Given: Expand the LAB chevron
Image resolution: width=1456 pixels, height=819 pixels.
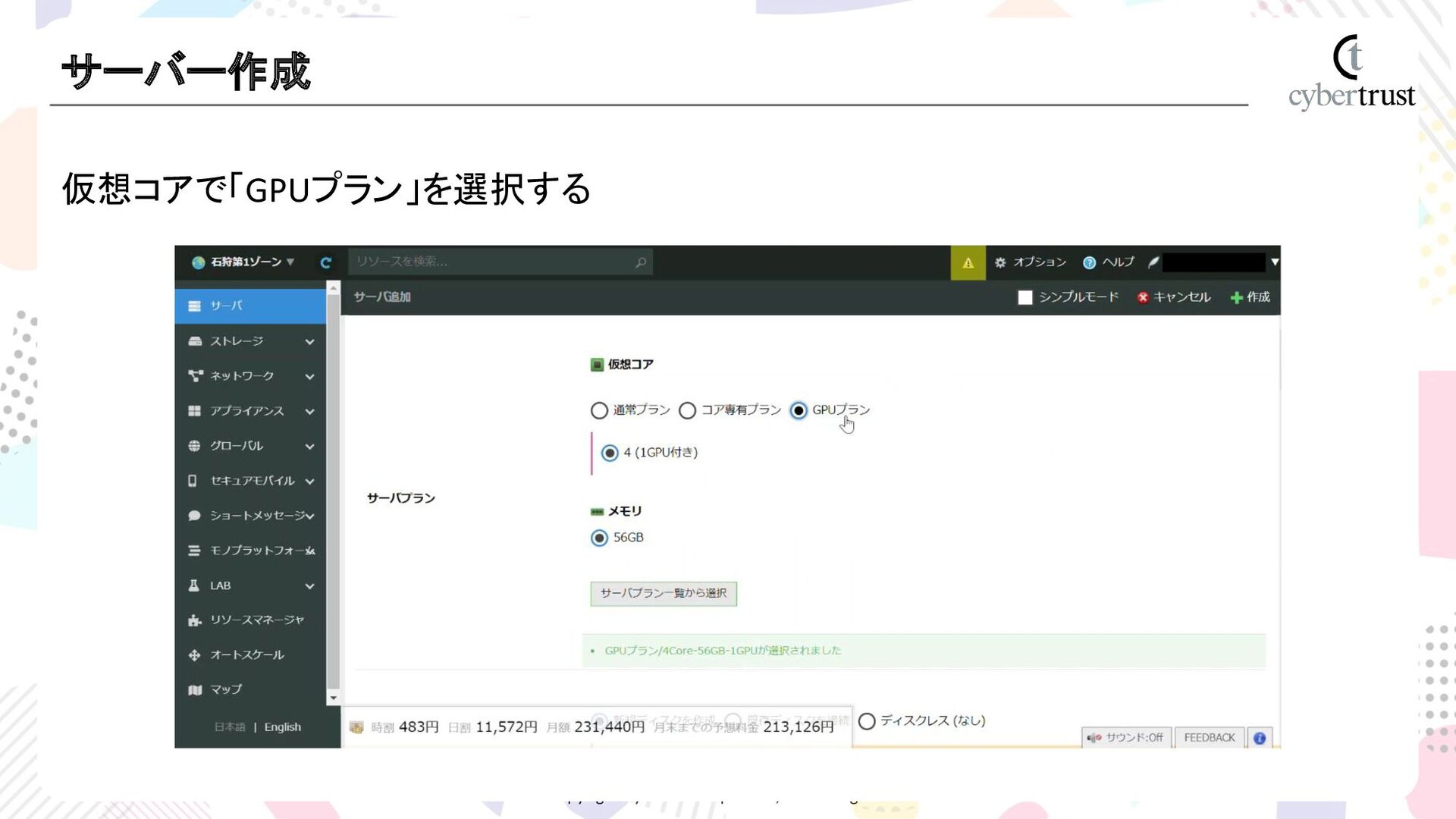Looking at the screenshot, I should (309, 586).
